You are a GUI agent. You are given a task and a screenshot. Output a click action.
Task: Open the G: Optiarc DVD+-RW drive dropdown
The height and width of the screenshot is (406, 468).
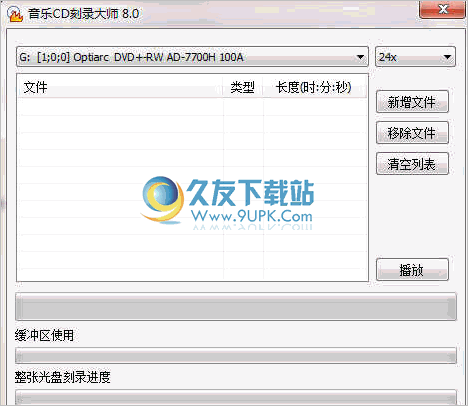coord(192,57)
